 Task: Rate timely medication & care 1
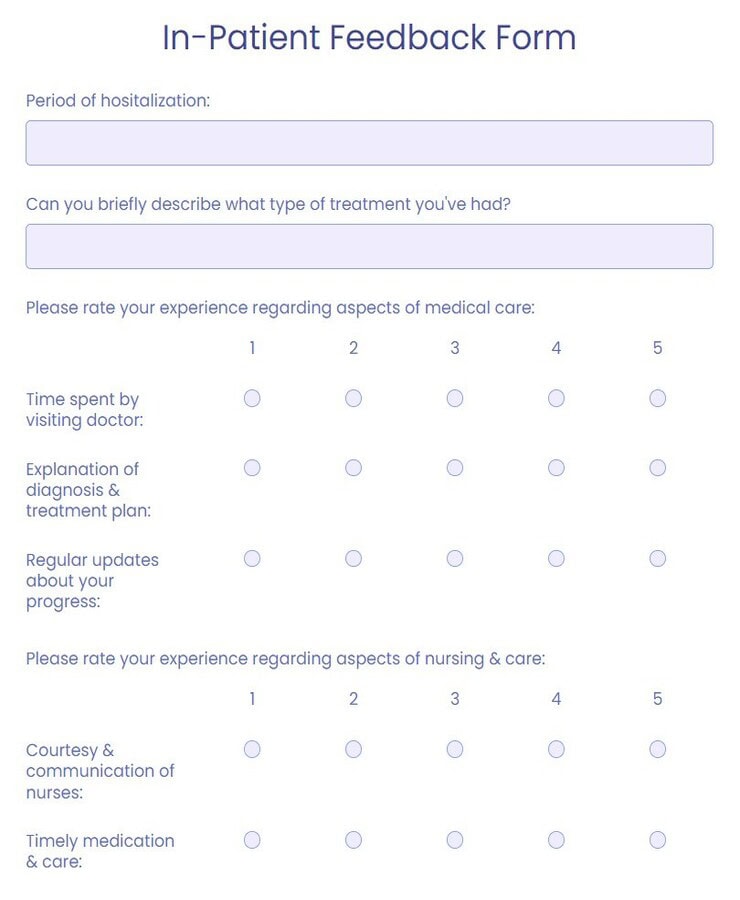click(252, 840)
